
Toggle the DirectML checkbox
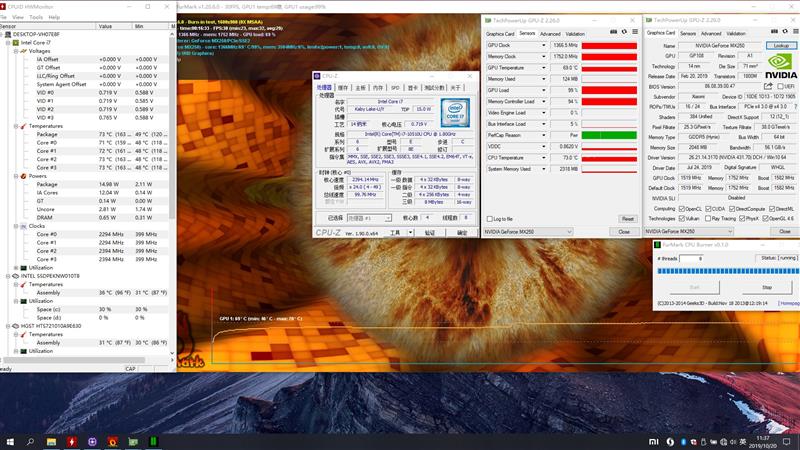tap(772, 209)
